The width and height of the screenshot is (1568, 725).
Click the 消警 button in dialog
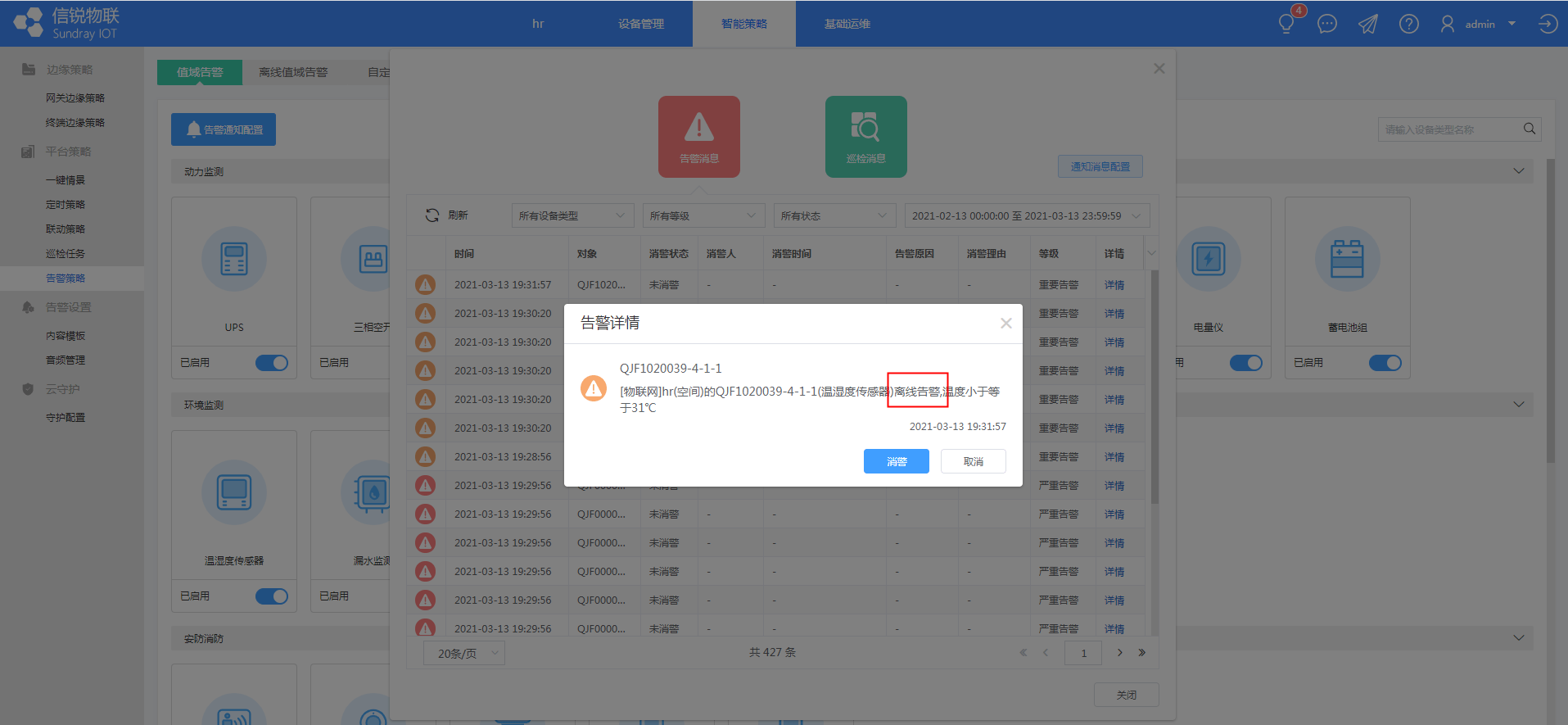[897, 461]
